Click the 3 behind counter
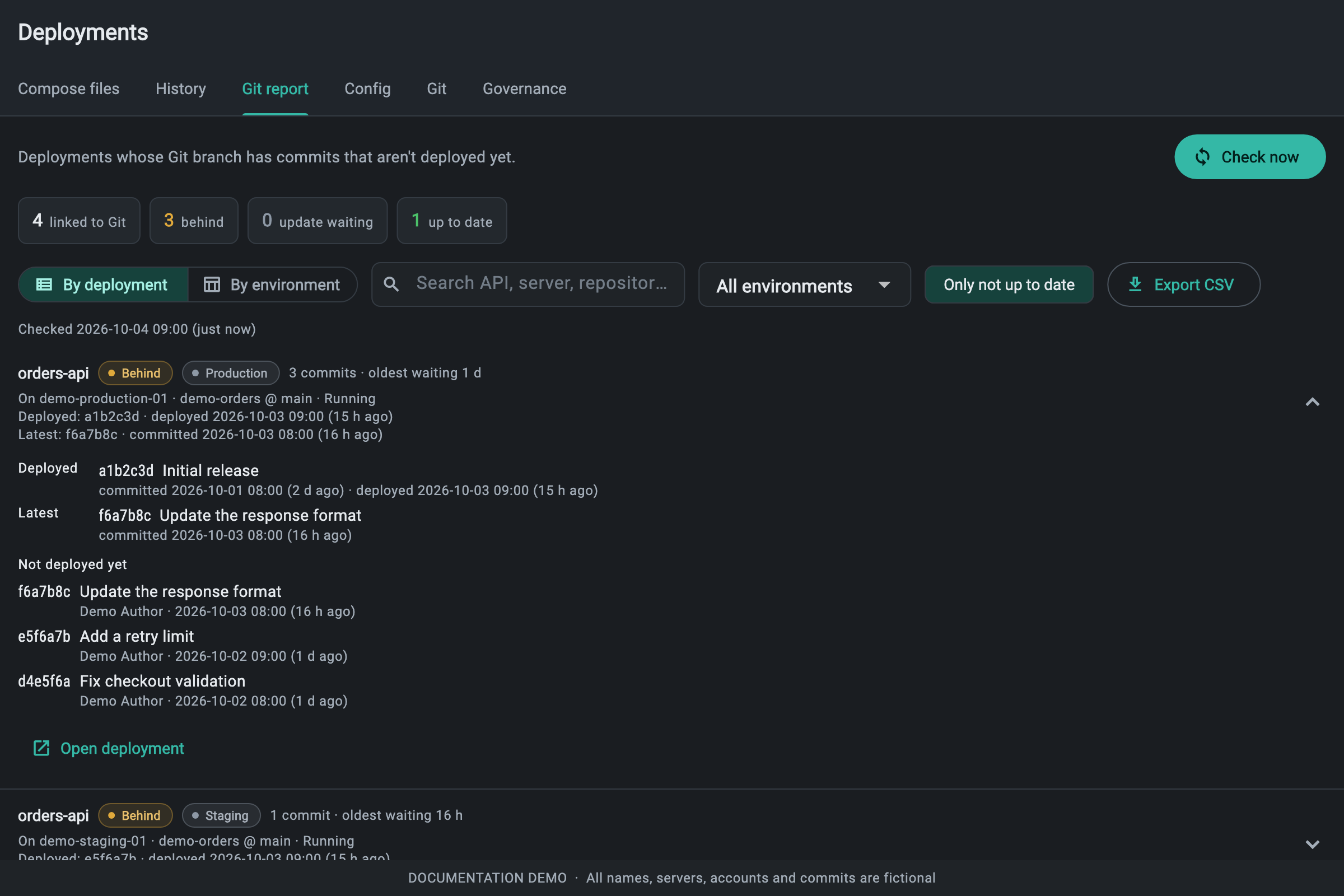Image resolution: width=1344 pixels, height=896 pixels. click(194, 221)
